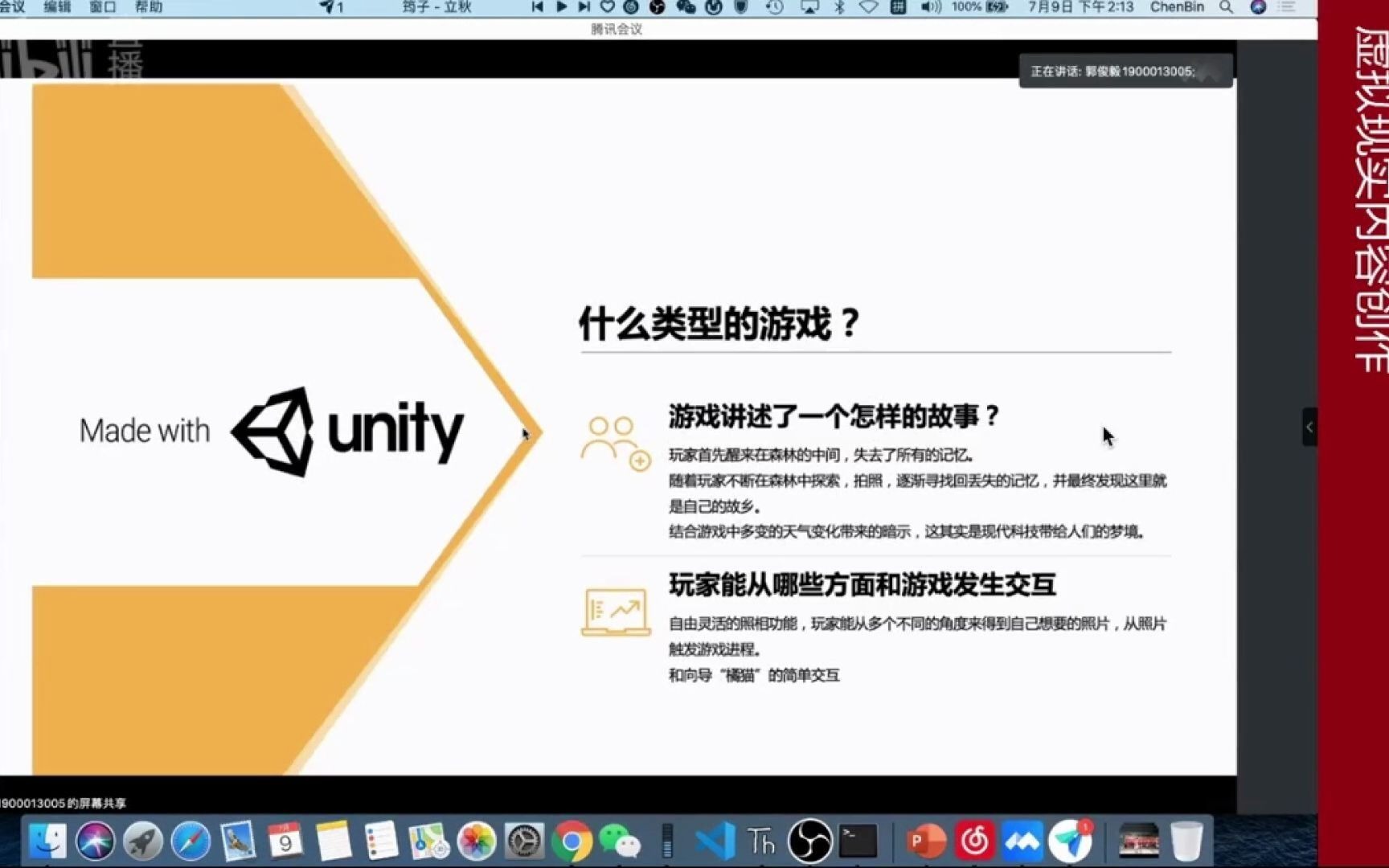Launch Google Chrome from Dock
This screenshot has height=868, width=1389.
(x=572, y=841)
